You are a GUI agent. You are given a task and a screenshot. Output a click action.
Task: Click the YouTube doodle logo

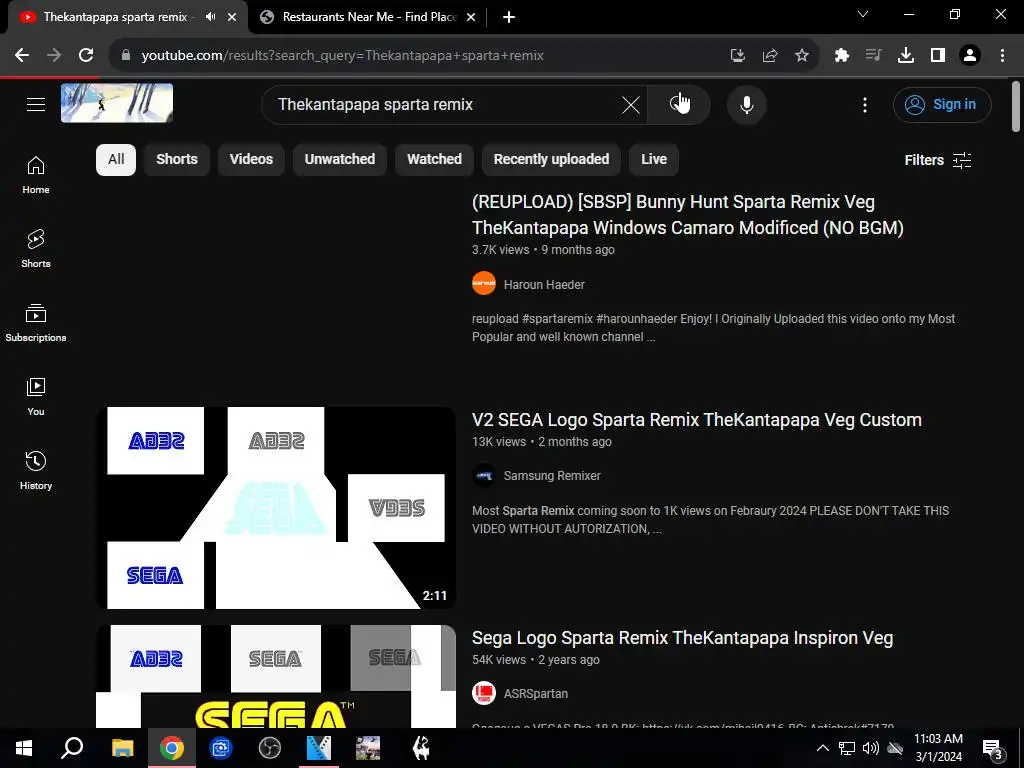coord(117,103)
